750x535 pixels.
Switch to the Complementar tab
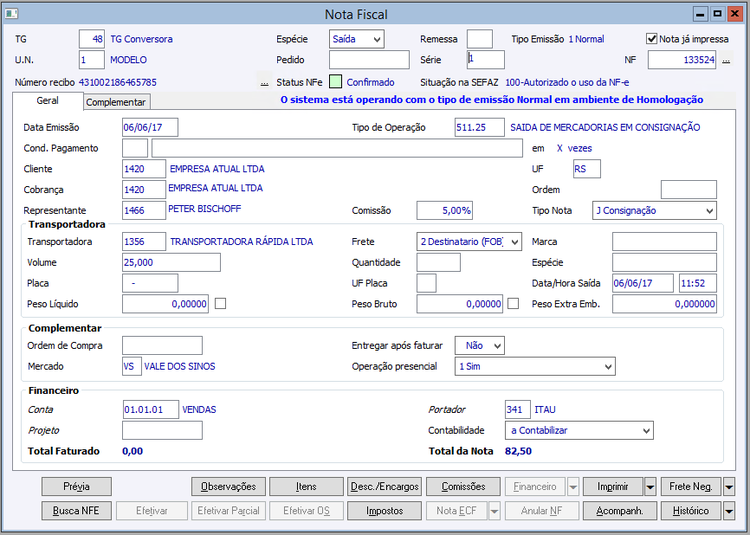(116, 102)
